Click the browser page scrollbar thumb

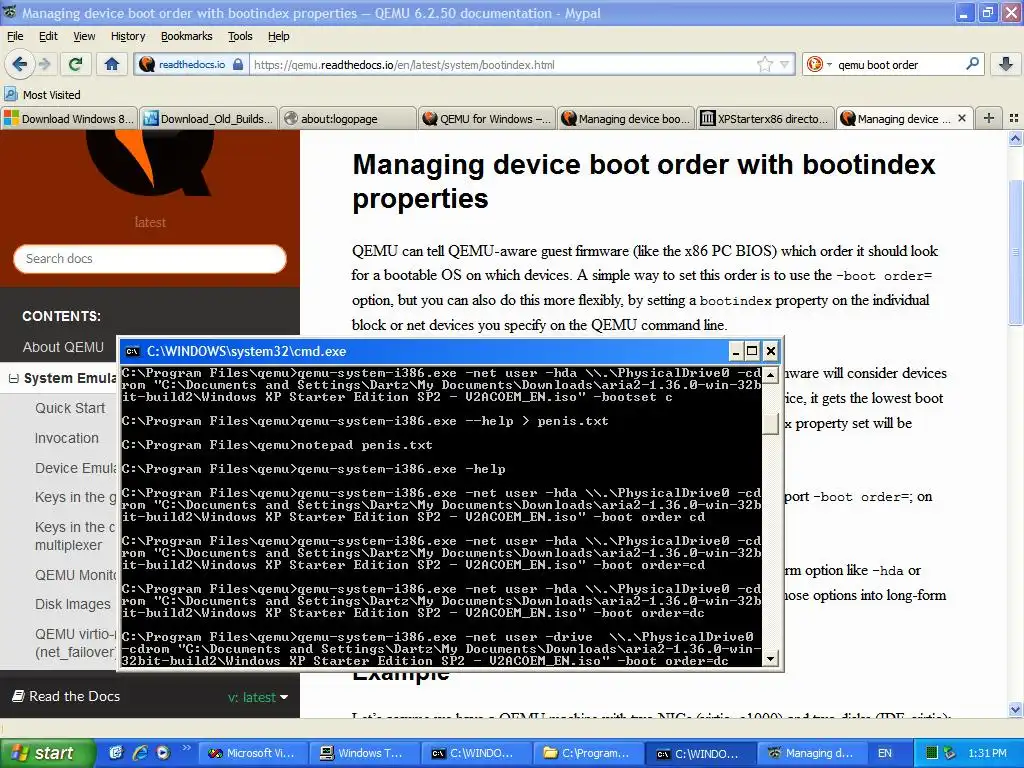[x=1015, y=251]
